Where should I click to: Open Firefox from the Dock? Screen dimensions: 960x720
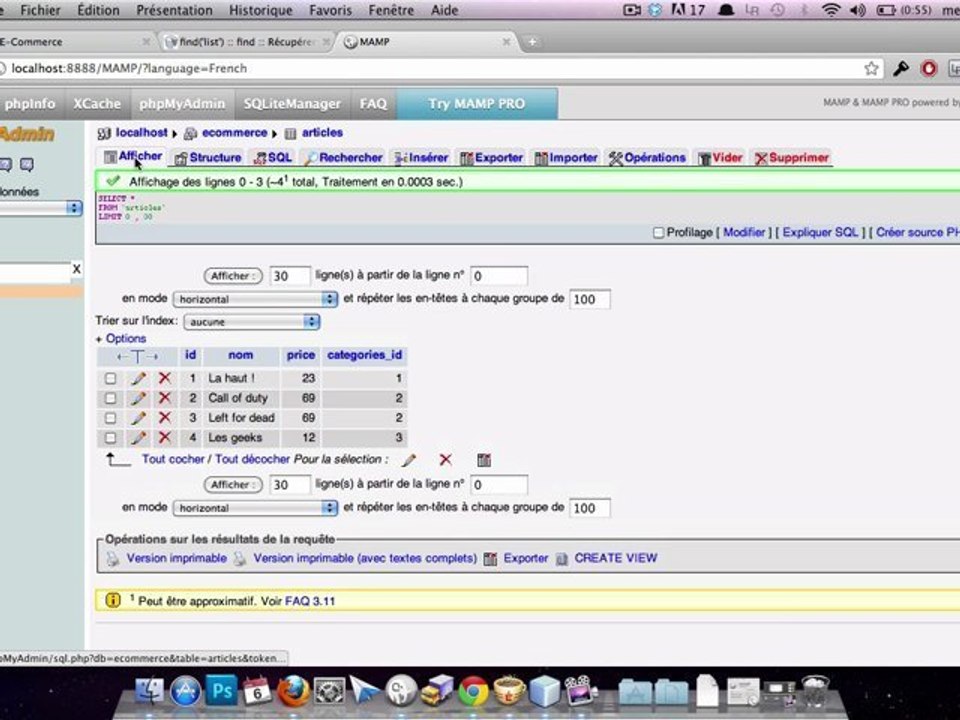(x=293, y=691)
